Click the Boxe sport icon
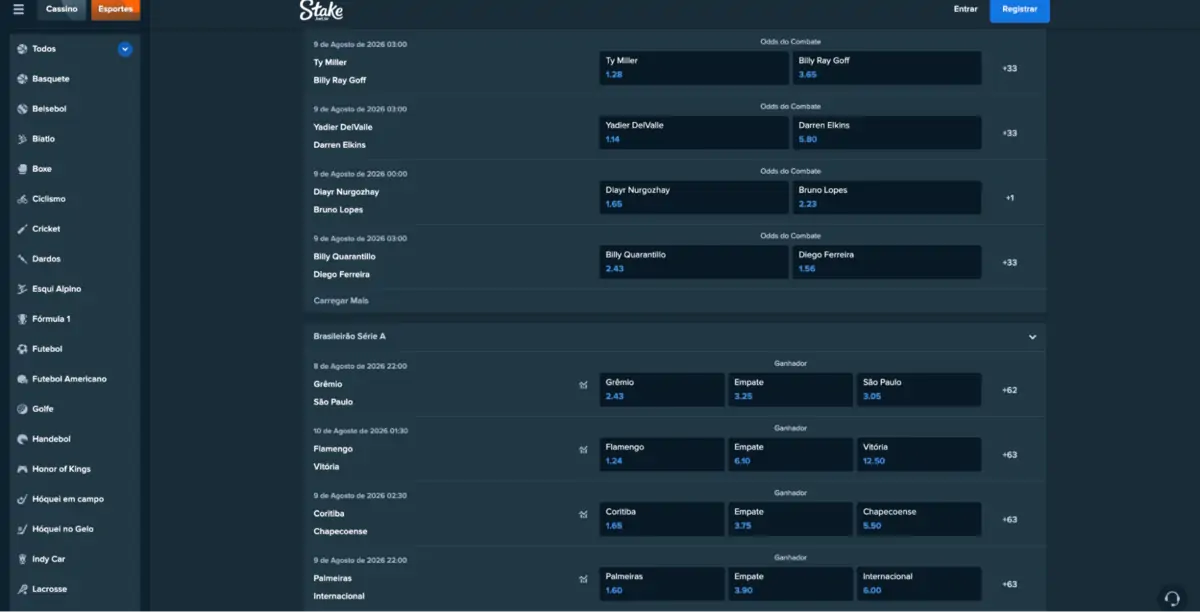Screen dimensions: 1200x612 point(22,169)
